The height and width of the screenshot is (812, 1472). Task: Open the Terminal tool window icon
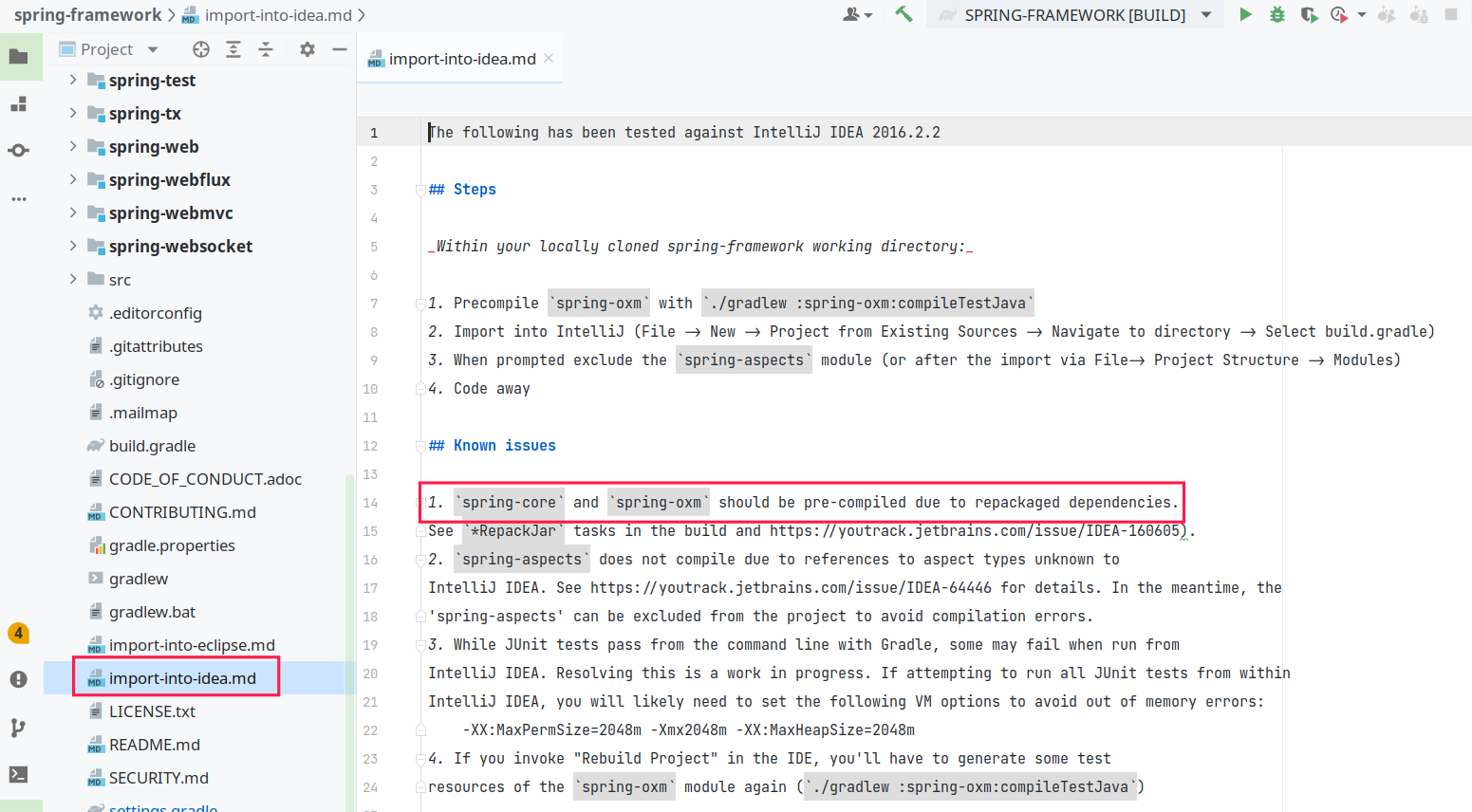(18, 774)
